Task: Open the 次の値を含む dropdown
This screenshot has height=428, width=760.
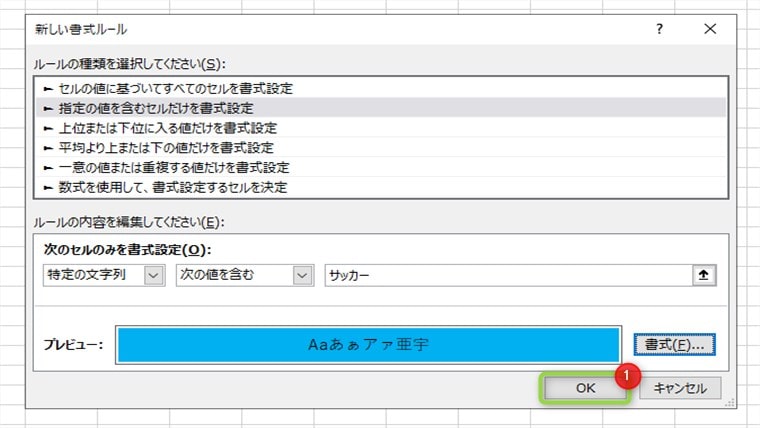Action: [245, 275]
